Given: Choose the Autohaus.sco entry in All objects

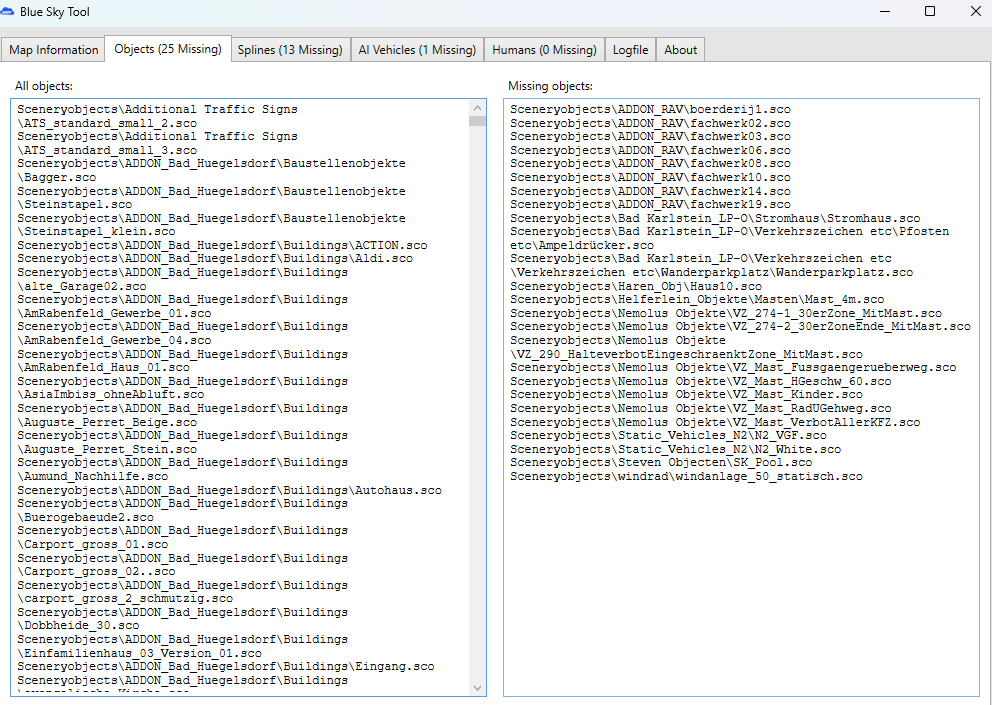Looking at the screenshot, I should 229,490.
